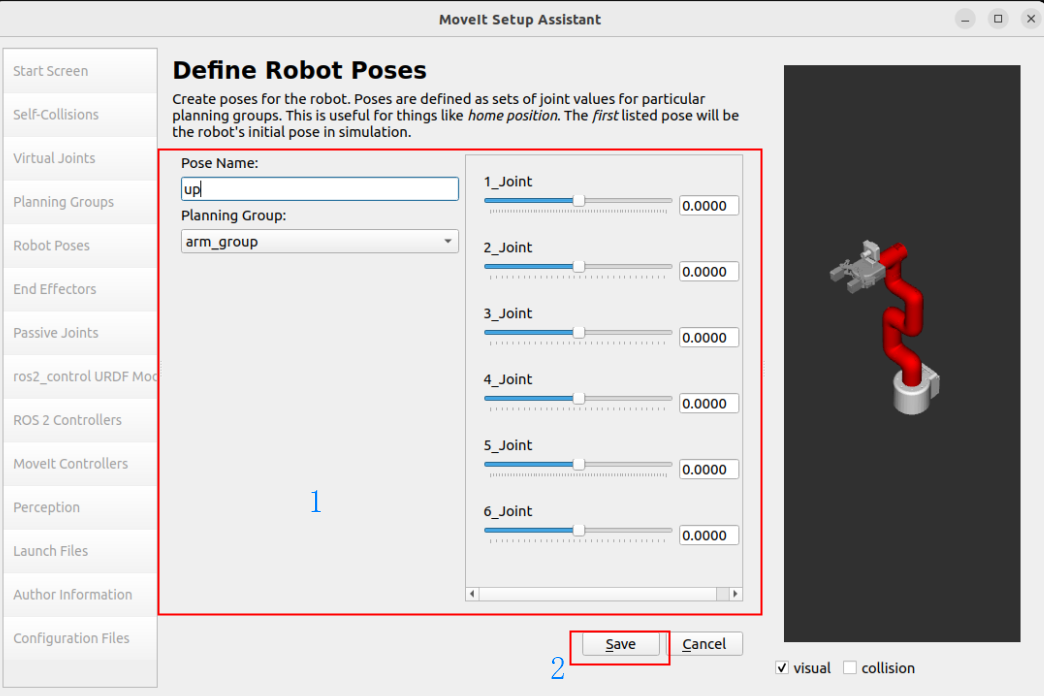Switch to Robot Poses in the sidebar
Screen dimensions: 1044x696
coord(80,246)
